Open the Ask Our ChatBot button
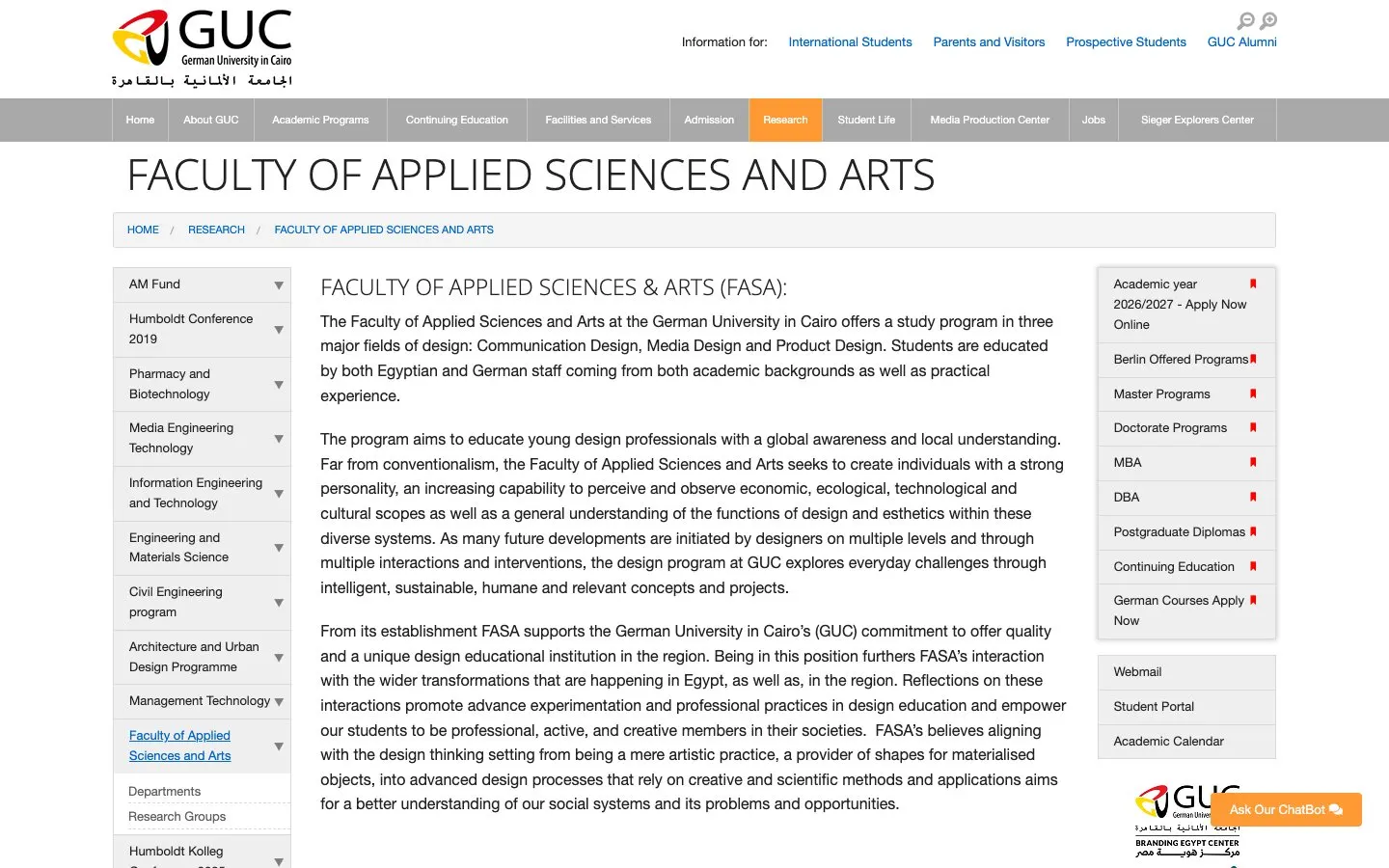The height and width of the screenshot is (868, 1389). [1286, 810]
